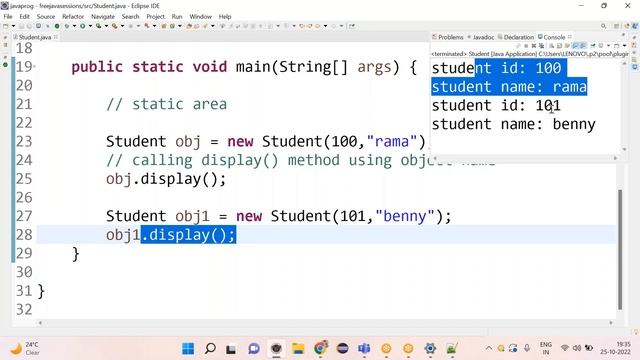Click the Display Selected Console icon
The height and width of the screenshot is (360, 640).
[601, 46]
